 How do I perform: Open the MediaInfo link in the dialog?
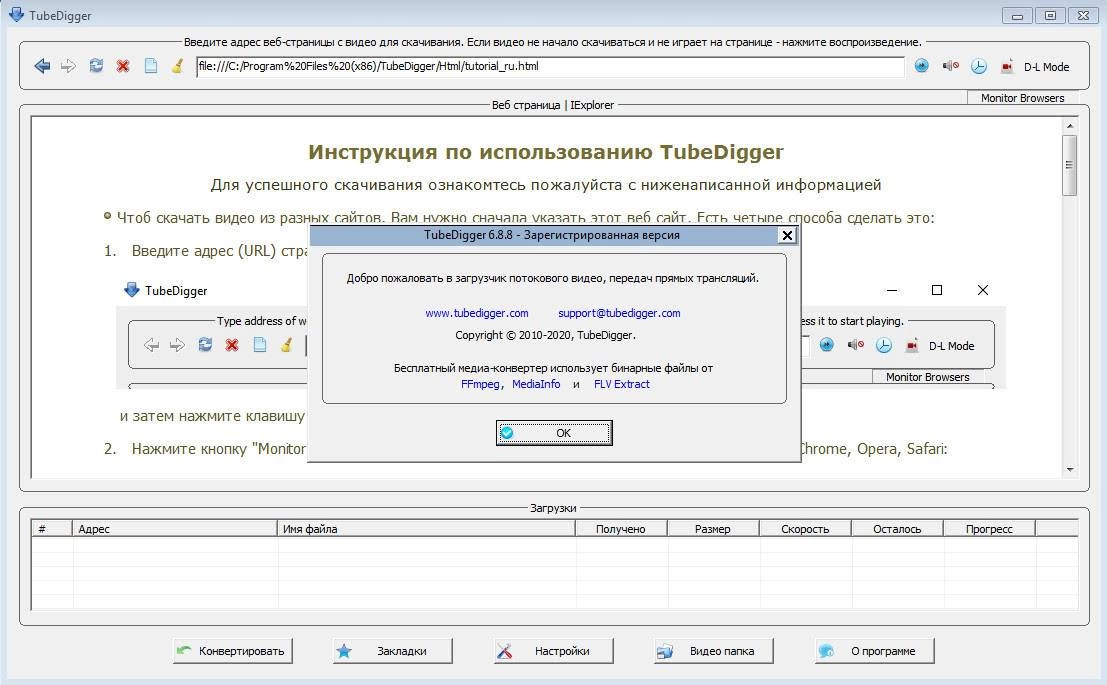536,384
